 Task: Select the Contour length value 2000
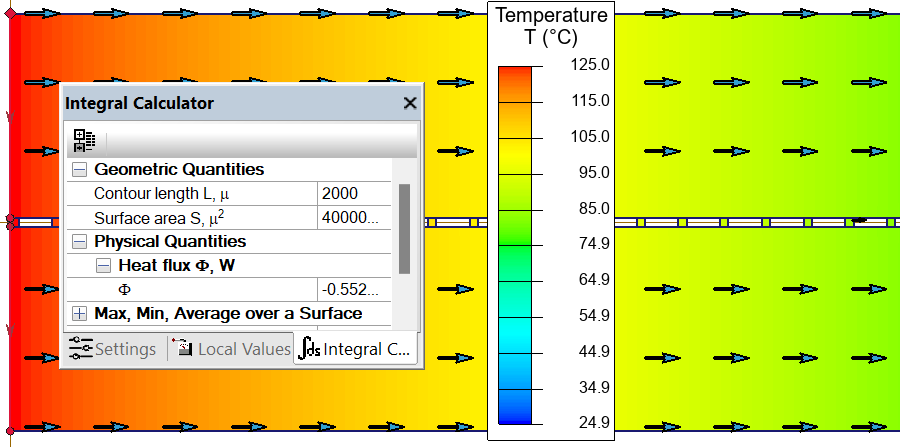click(x=340, y=193)
